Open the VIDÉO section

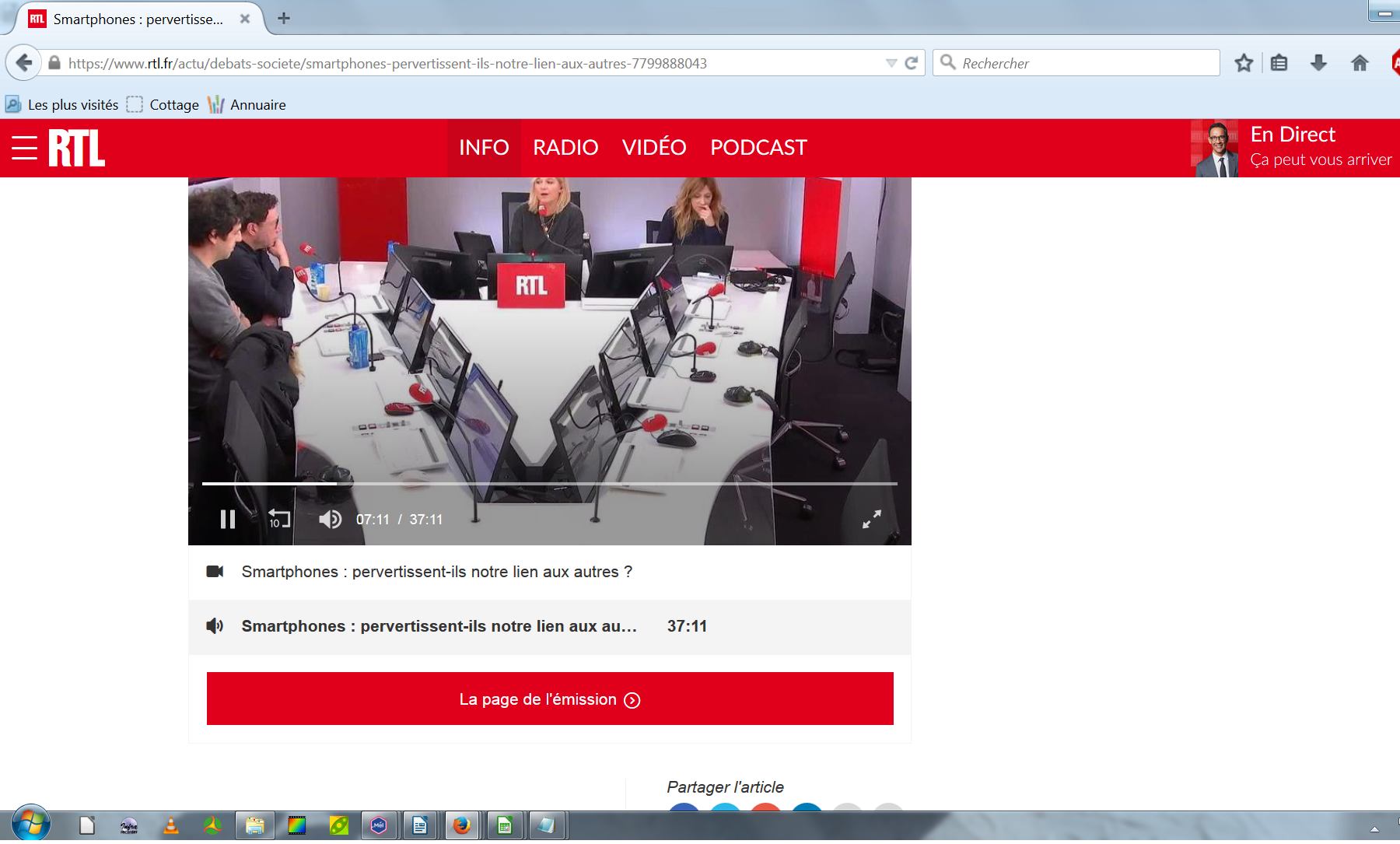click(x=654, y=148)
